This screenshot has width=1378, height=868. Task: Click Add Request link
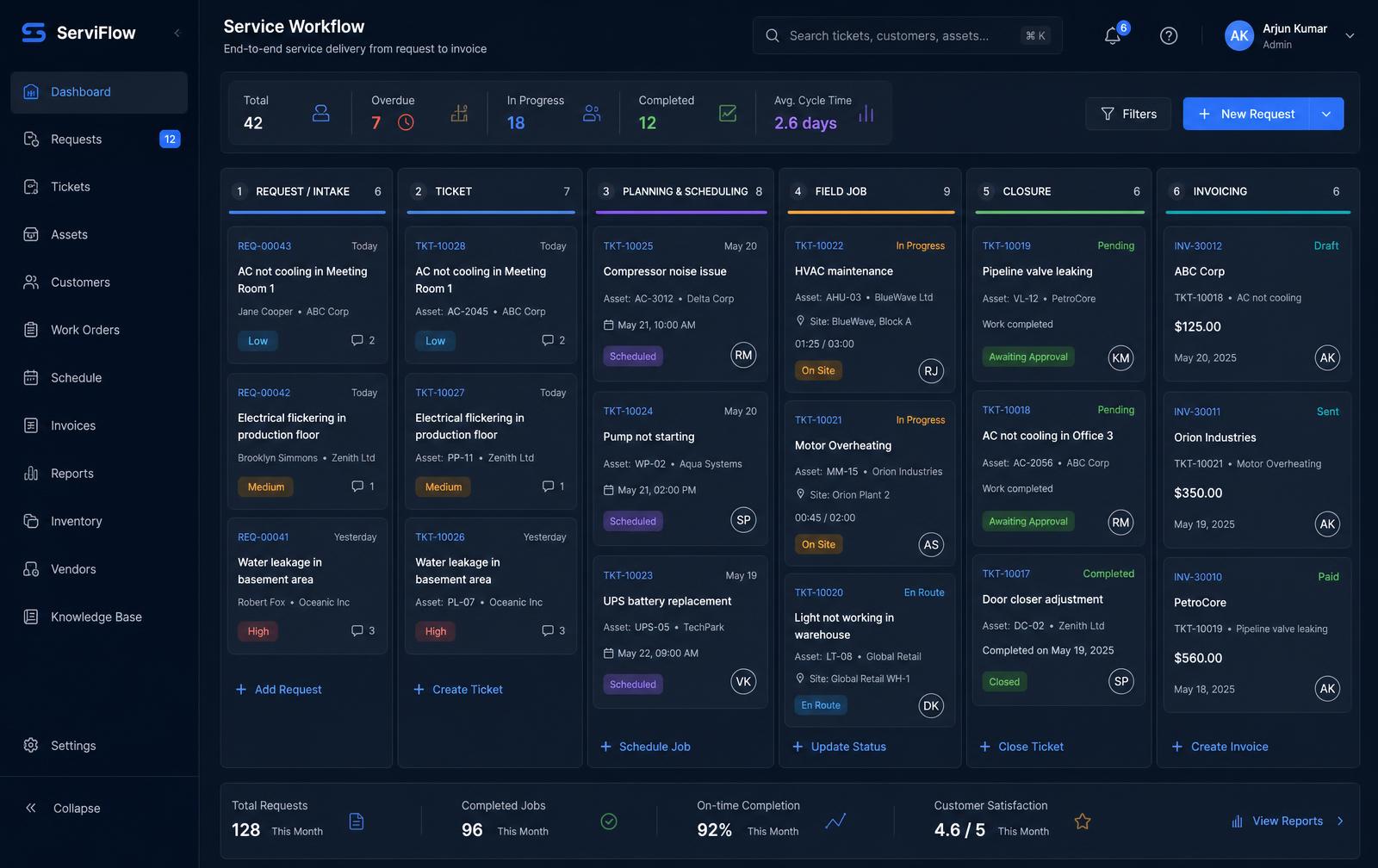pos(278,690)
